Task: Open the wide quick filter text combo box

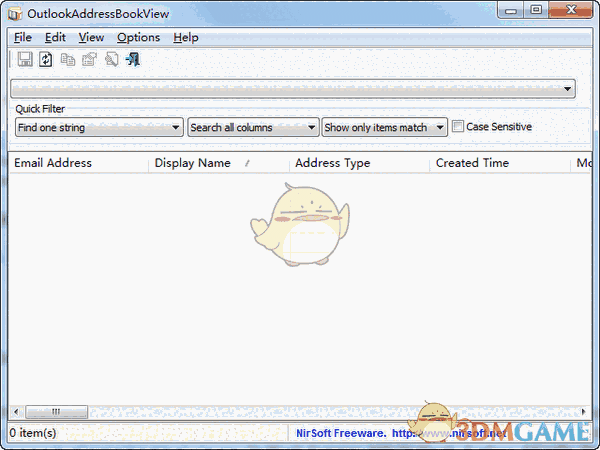Action: tap(293, 89)
